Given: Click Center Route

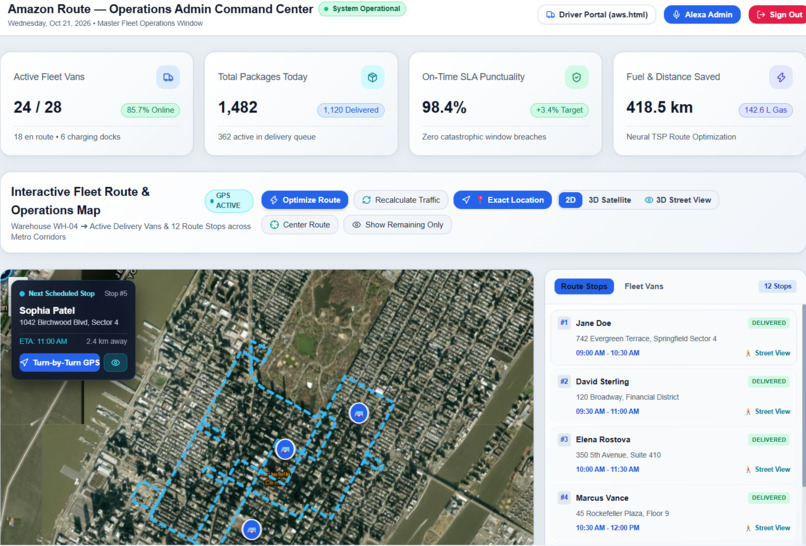Looking at the screenshot, I should 300,225.
